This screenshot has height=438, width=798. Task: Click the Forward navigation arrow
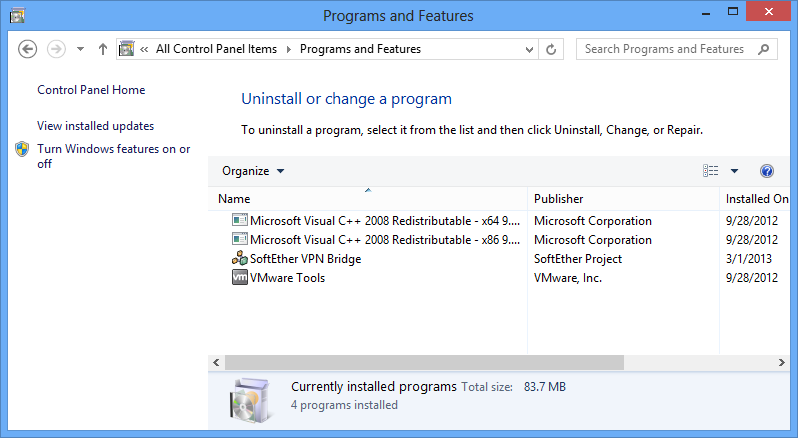[56, 49]
